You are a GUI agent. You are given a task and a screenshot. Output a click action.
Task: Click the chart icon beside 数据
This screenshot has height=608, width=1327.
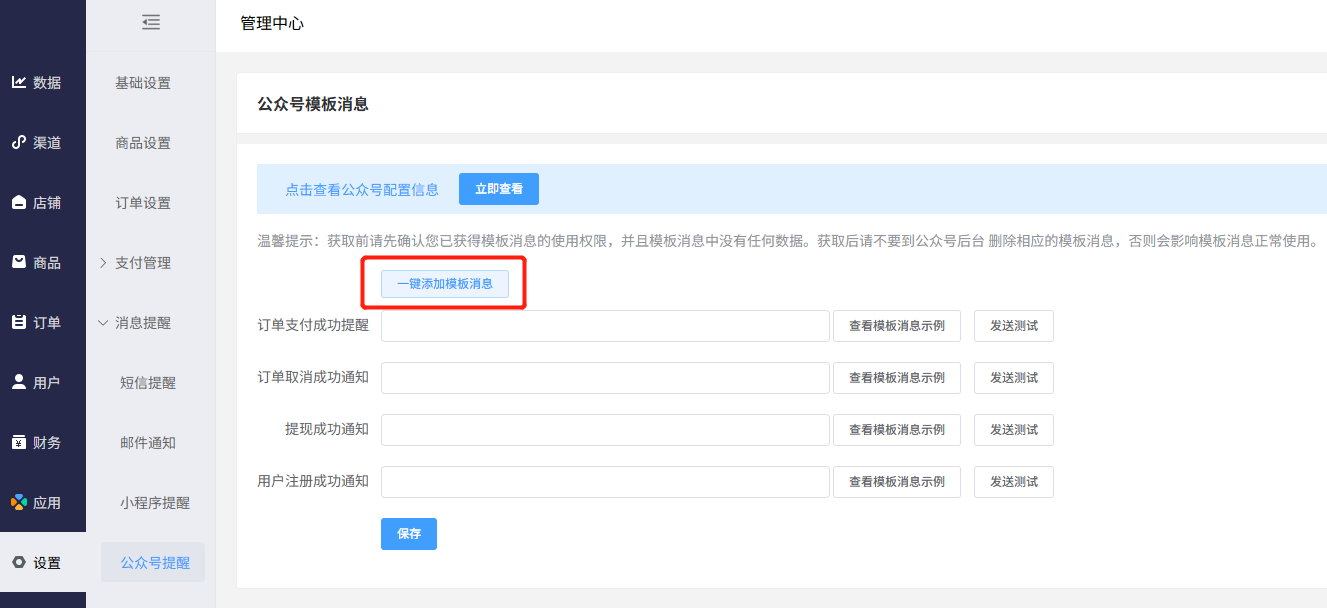[x=19, y=82]
